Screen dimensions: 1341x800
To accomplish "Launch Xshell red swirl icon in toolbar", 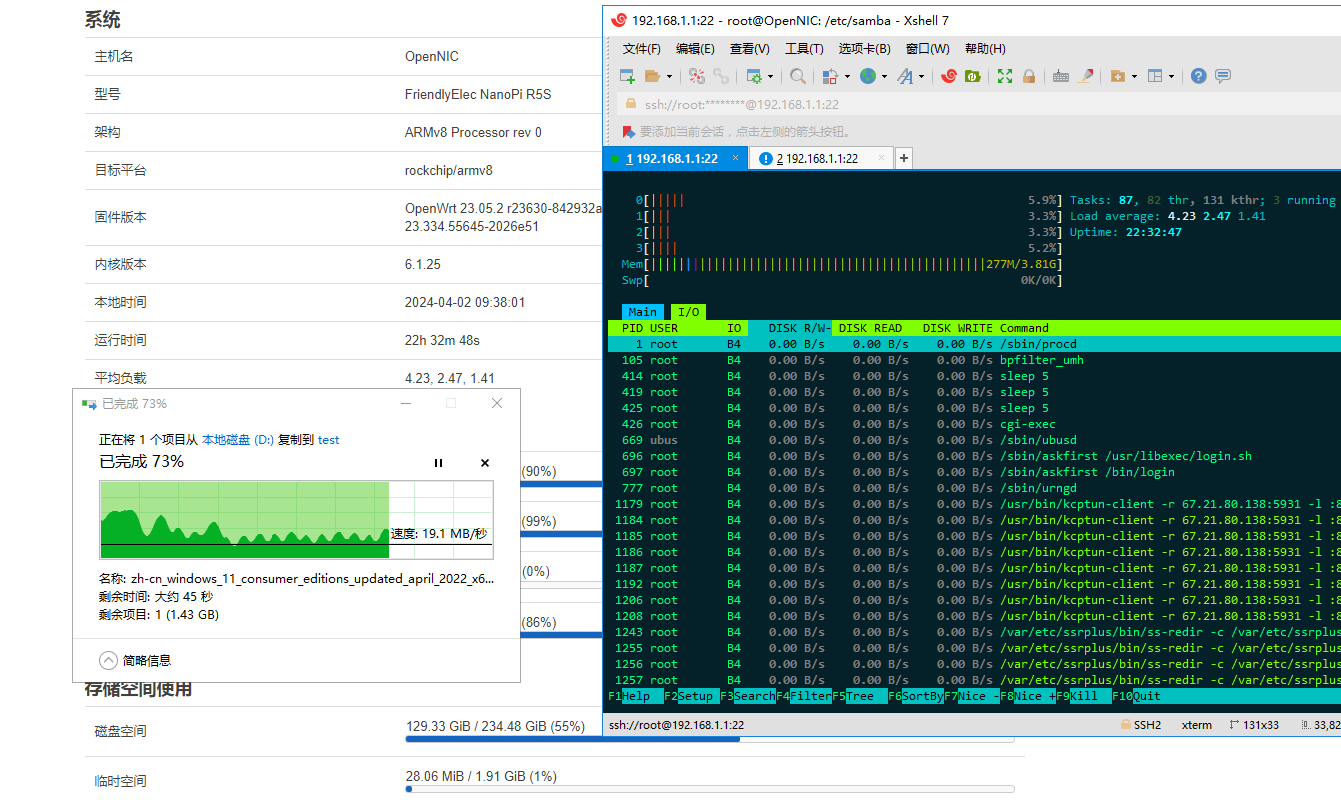I will 948,76.
